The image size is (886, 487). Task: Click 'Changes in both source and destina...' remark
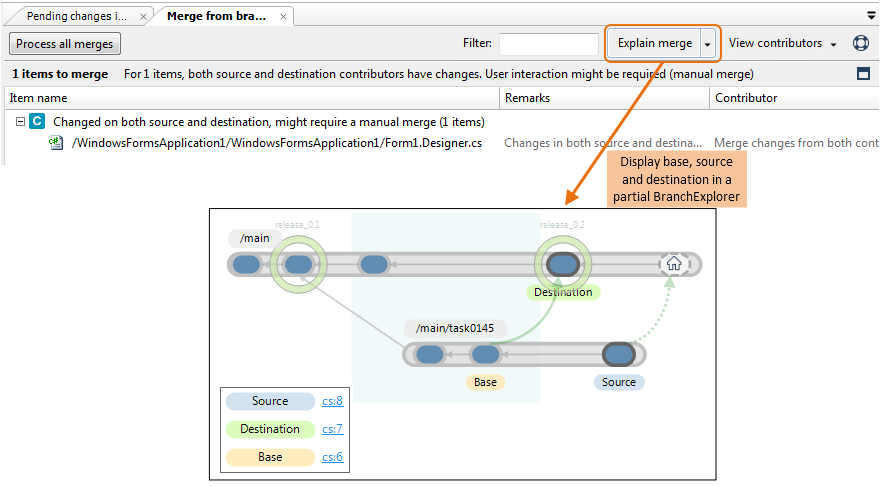coord(603,143)
